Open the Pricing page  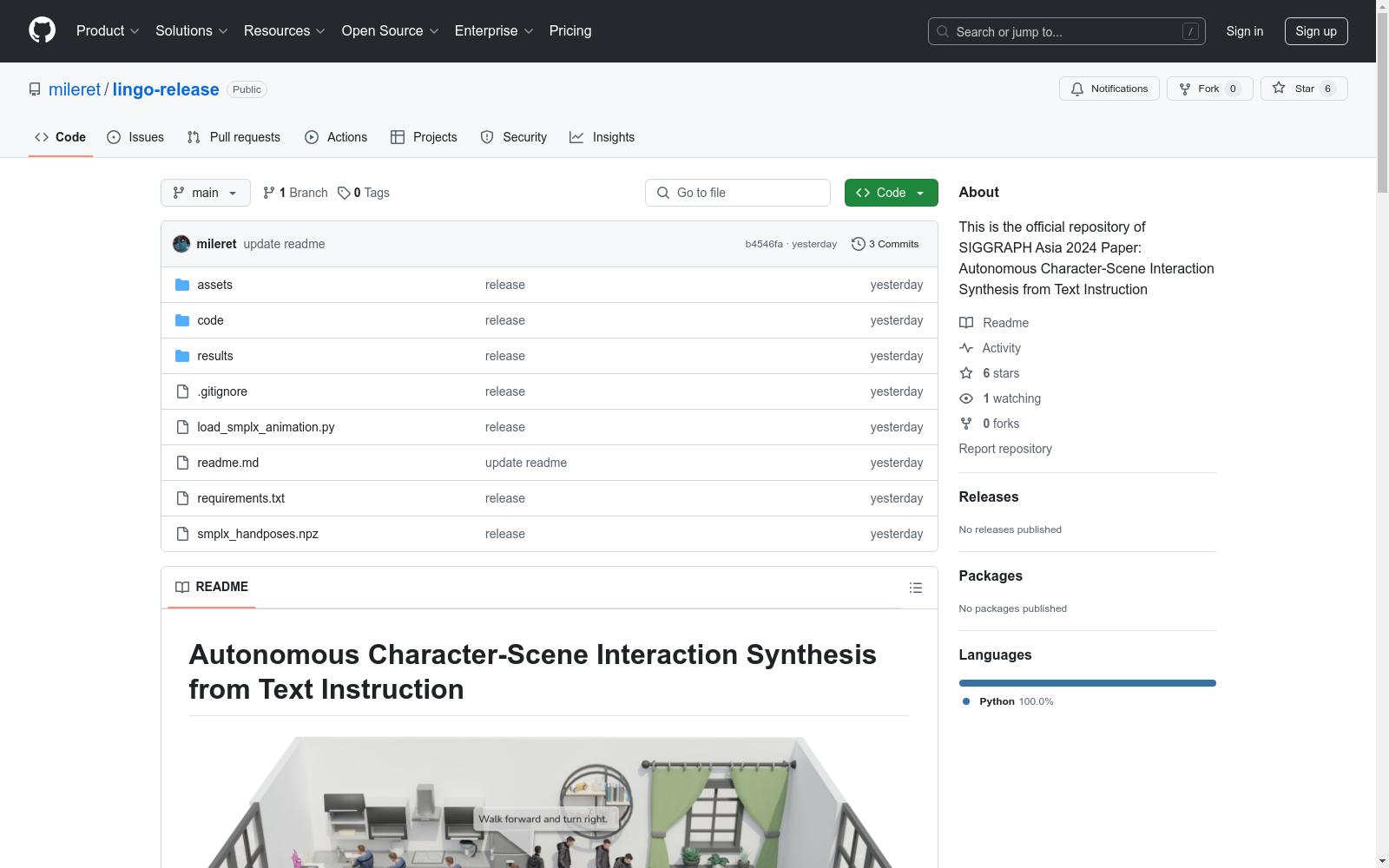570,30
